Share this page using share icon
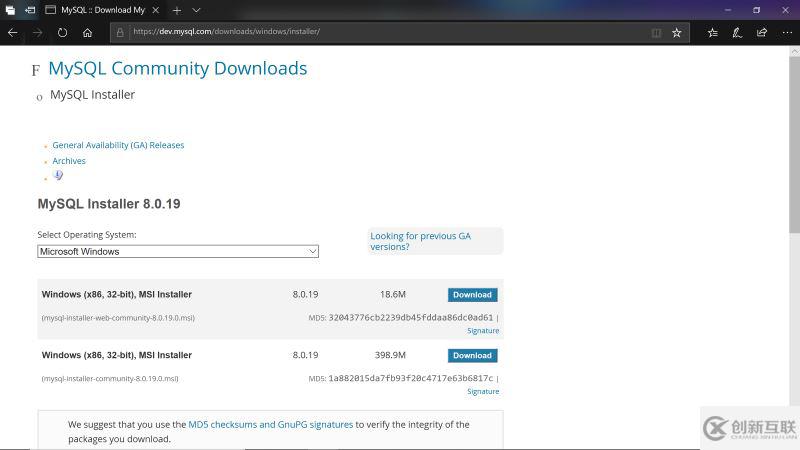 (762, 33)
